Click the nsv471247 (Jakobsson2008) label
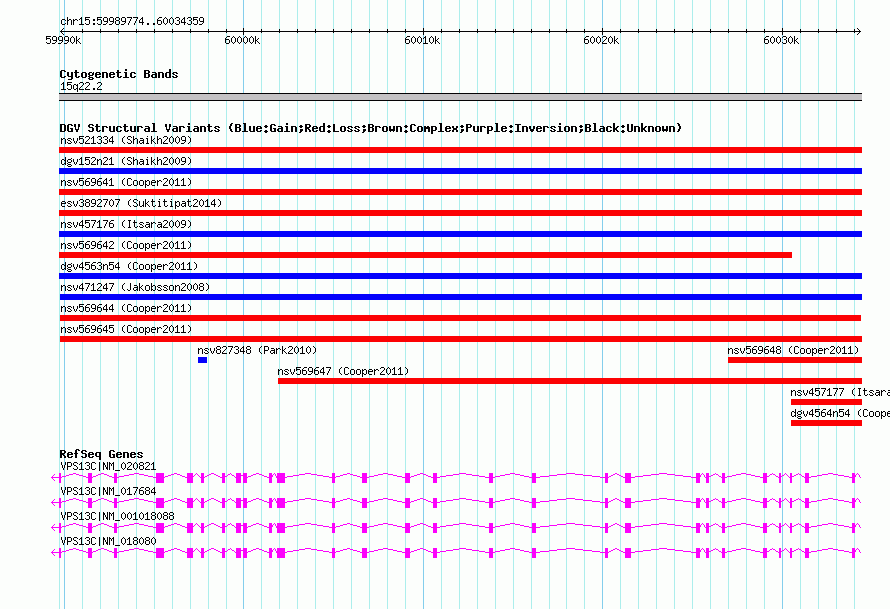 [x=135, y=287]
